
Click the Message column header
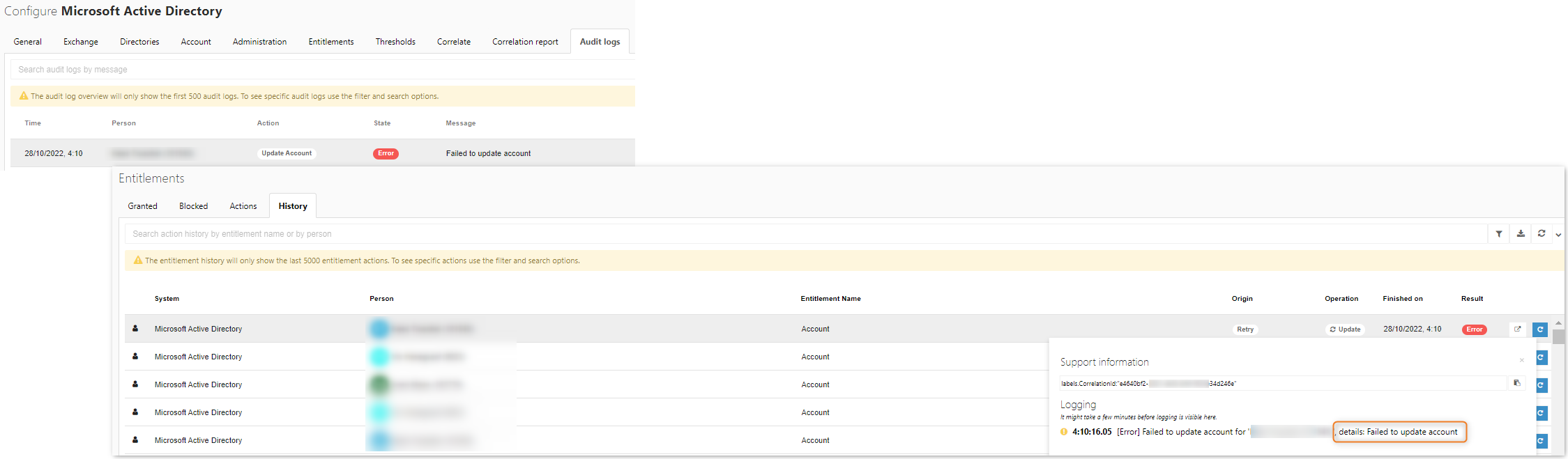pos(461,123)
